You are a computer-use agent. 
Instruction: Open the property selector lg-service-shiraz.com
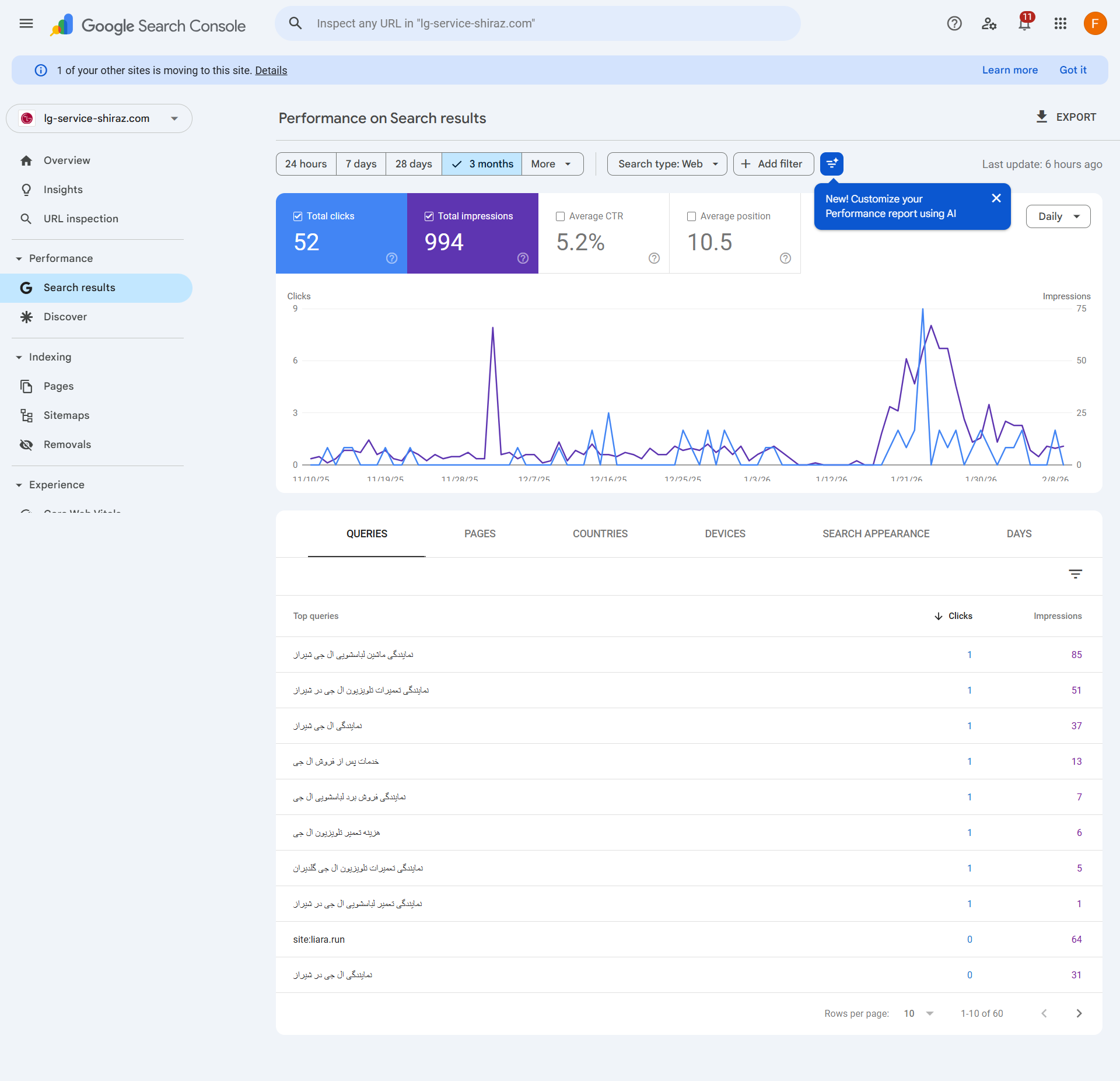99,118
